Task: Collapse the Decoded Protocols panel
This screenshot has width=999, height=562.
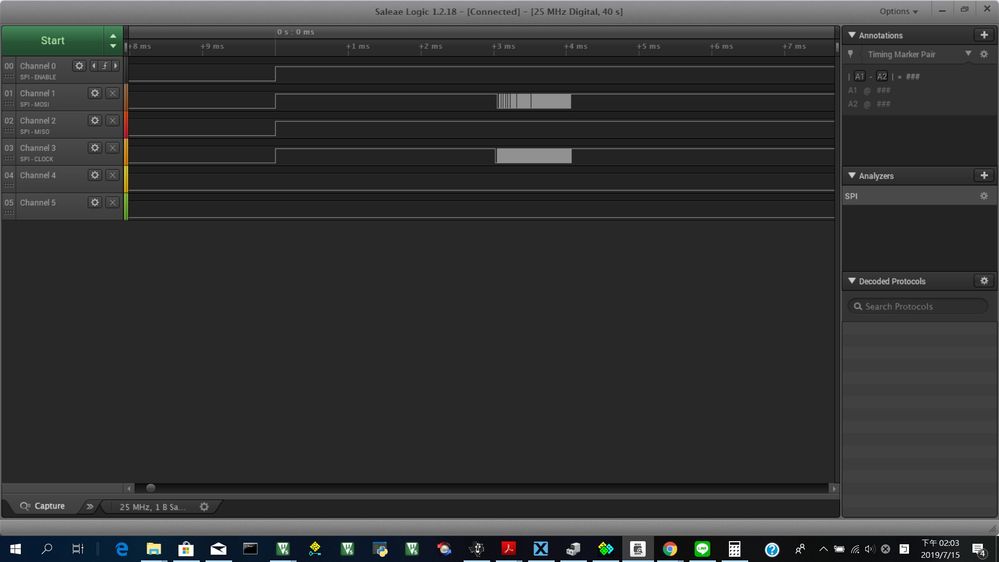Action: [852, 281]
